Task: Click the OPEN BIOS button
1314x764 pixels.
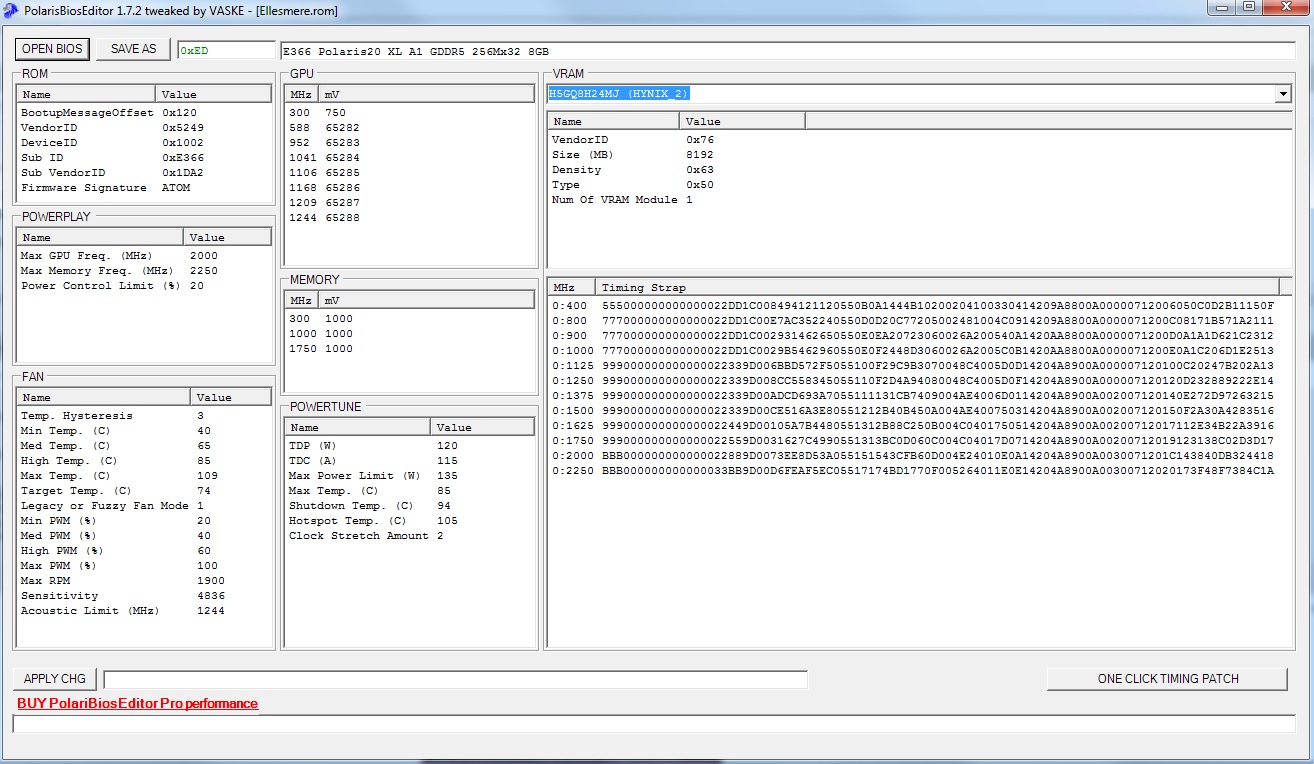Action: 51,49
